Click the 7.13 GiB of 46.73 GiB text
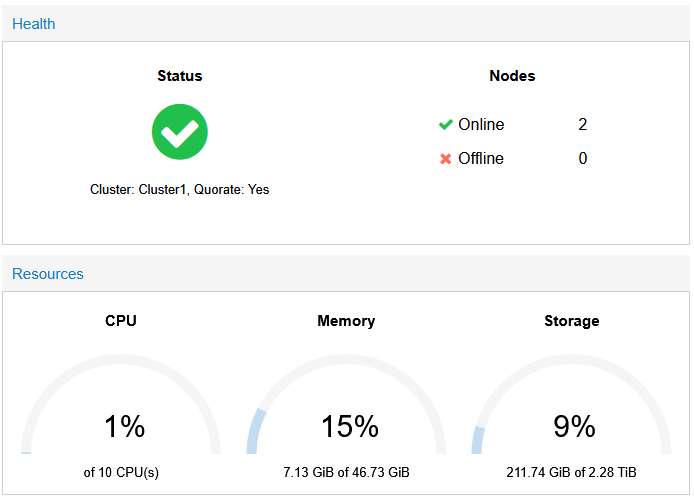The height and width of the screenshot is (500, 694). (x=346, y=473)
